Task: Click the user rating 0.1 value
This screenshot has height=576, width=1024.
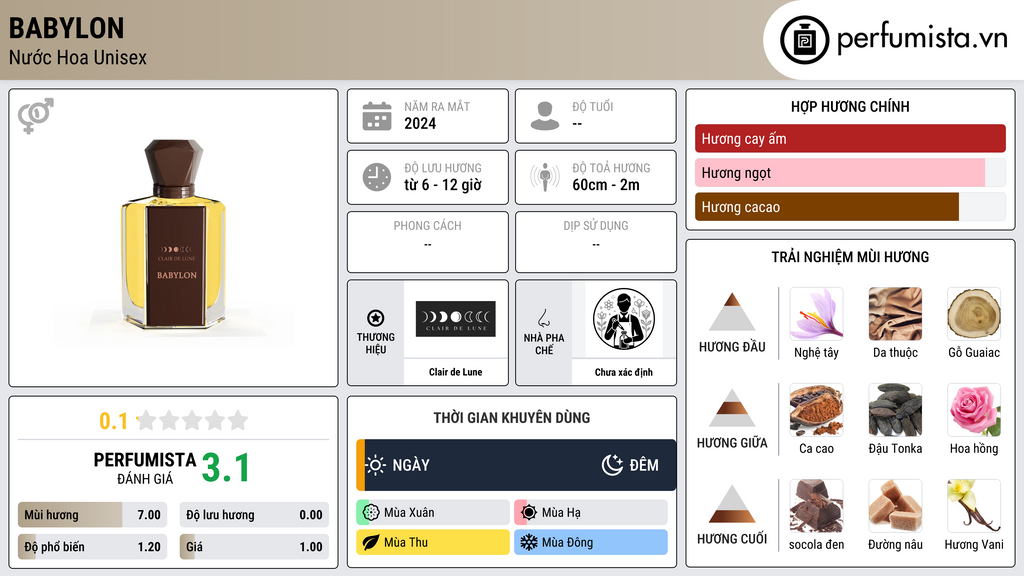Action: (114, 421)
